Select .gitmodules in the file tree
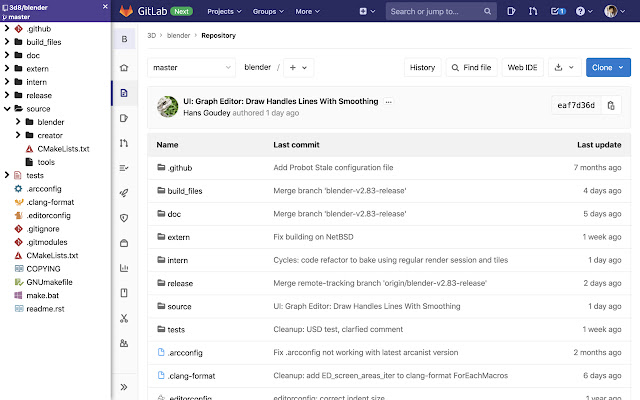The height and width of the screenshot is (400, 640). tap(47, 242)
